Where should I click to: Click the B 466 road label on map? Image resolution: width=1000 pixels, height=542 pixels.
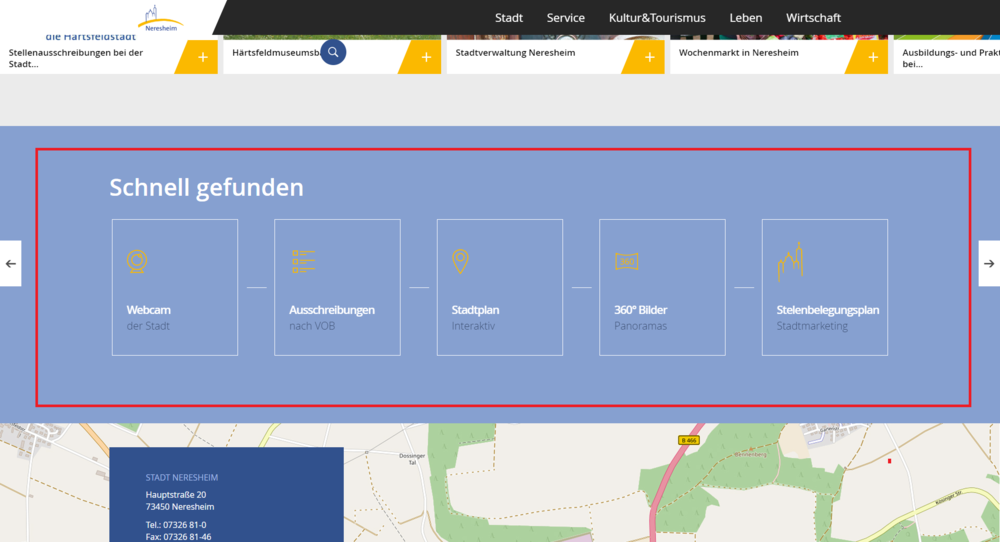pos(687,440)
